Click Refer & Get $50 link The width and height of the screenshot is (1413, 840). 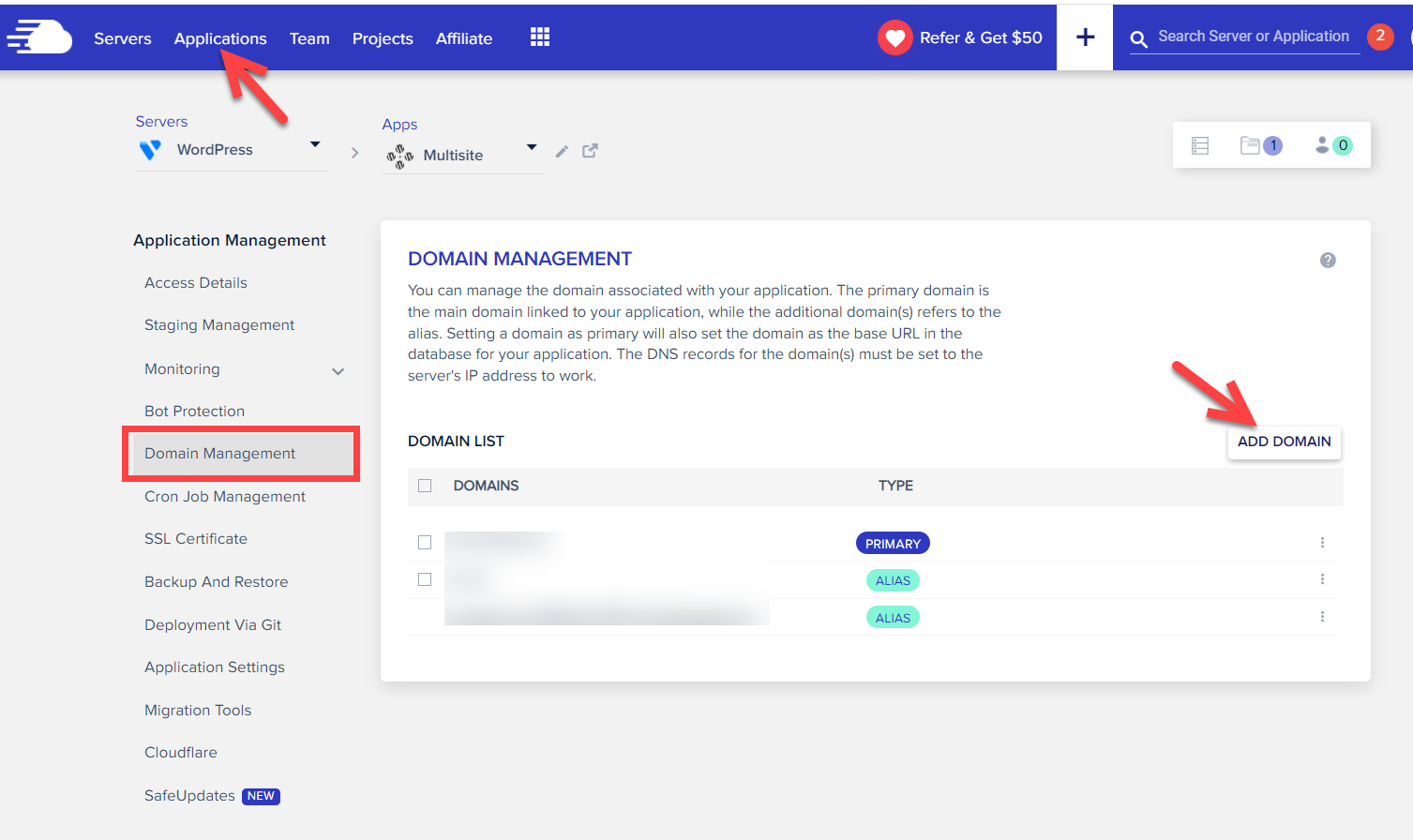981,37
